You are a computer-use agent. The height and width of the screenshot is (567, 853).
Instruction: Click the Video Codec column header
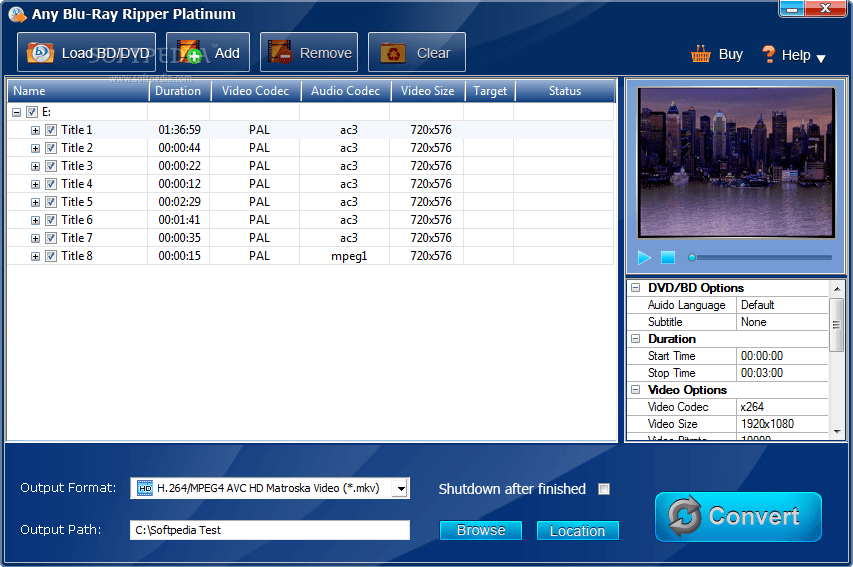click(256, 91)
